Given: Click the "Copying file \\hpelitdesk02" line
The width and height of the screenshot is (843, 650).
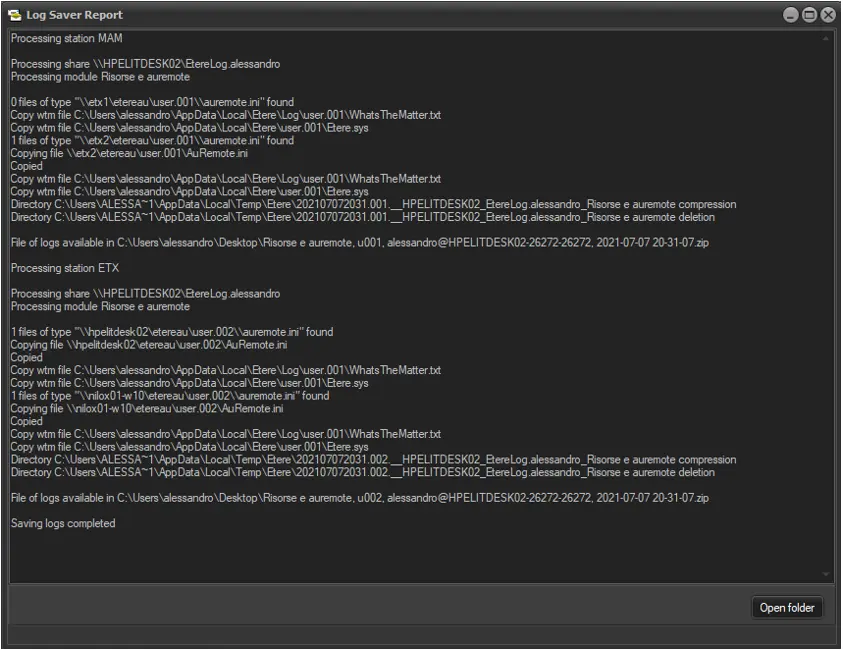Looking at the screenshot, I should pos(149,345).
